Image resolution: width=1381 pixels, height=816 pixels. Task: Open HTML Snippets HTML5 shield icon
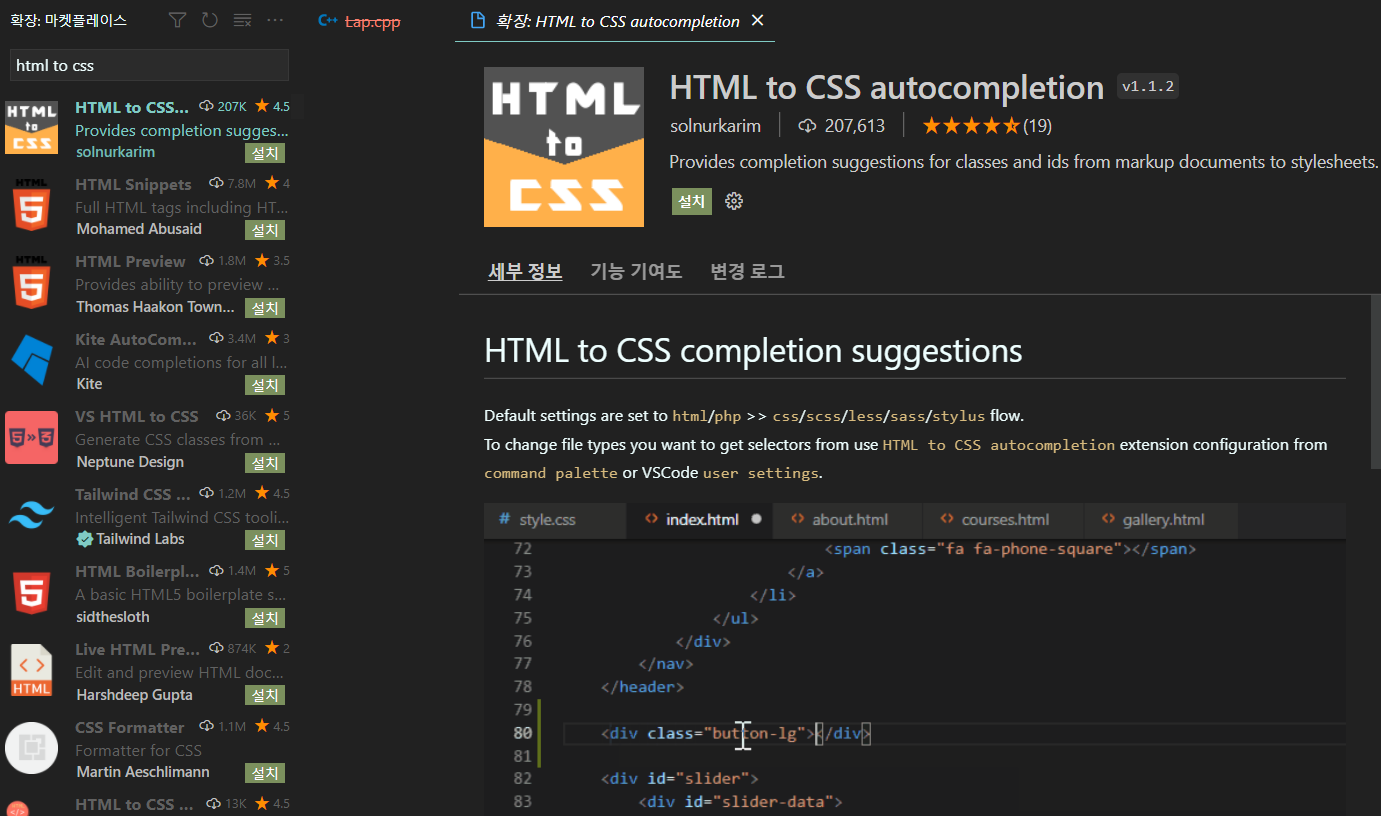pos(31,205)
